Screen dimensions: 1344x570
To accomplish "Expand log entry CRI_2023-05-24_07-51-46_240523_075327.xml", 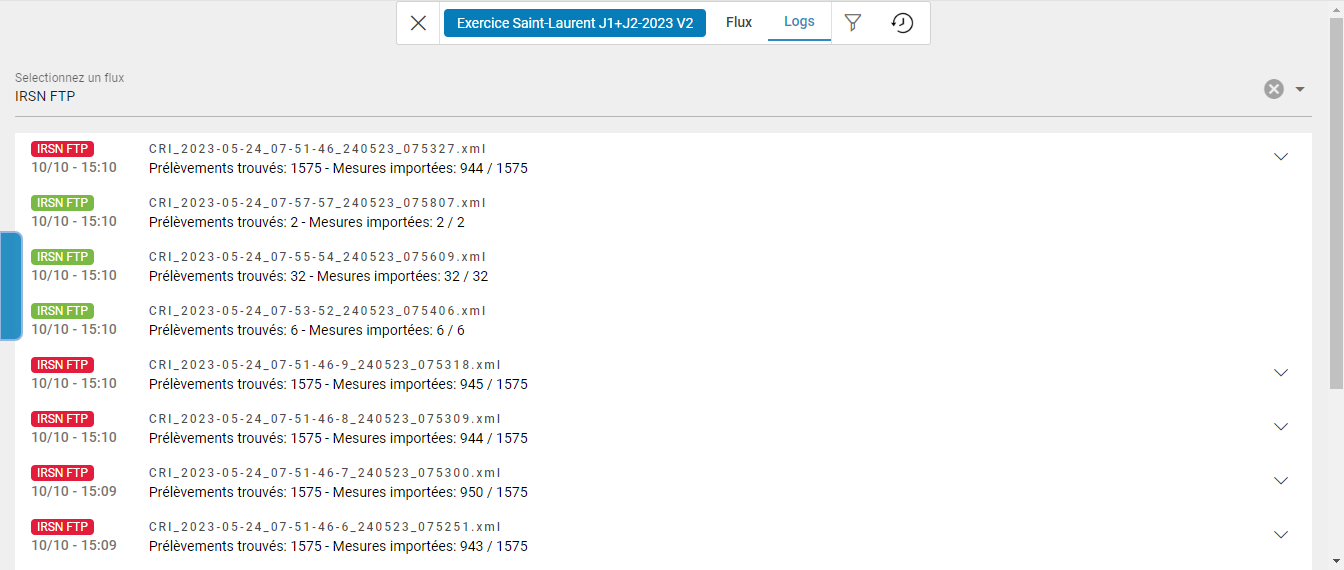I will [x=1281, y=157].
